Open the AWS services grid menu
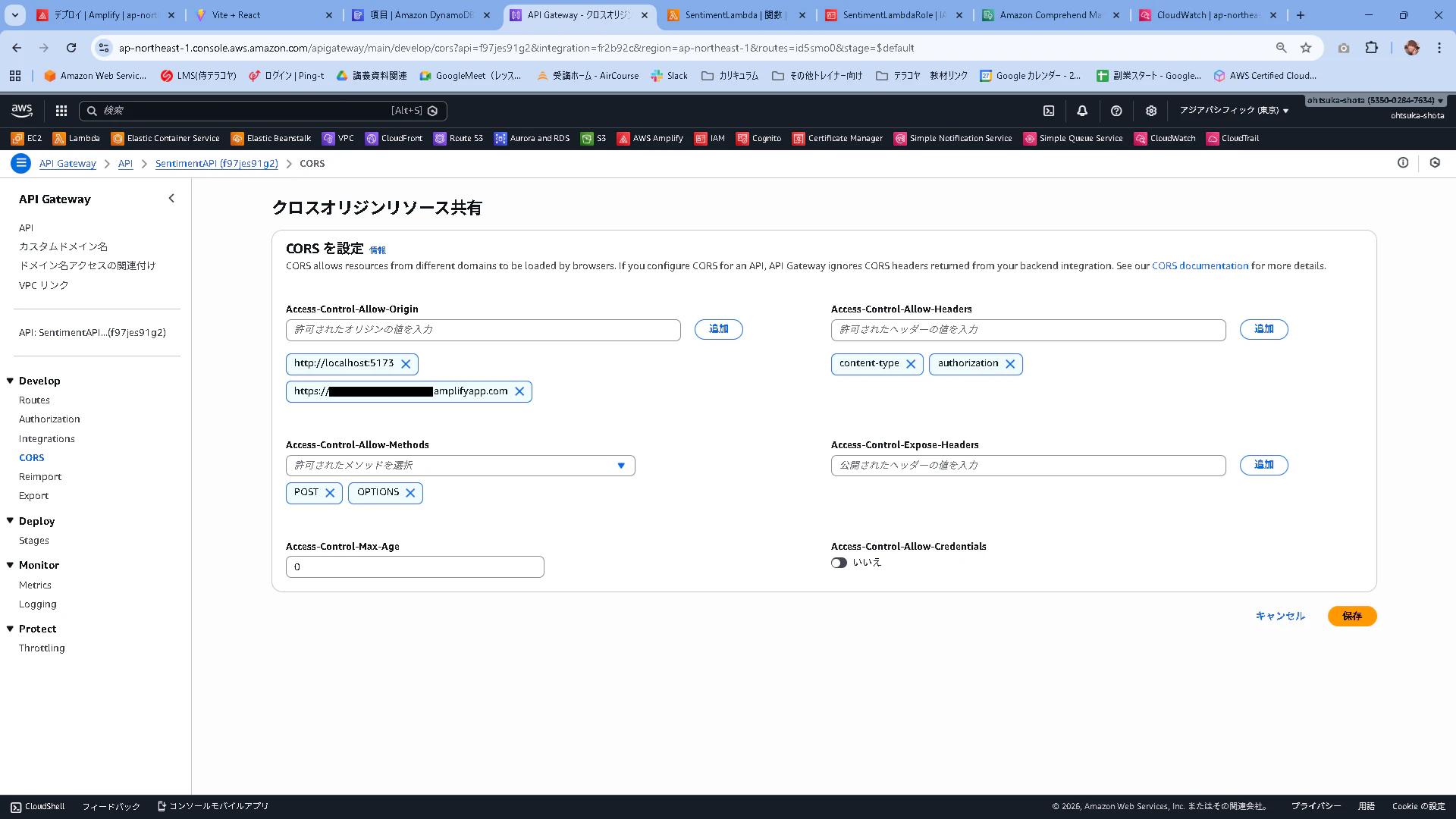This screenshot has width=1456, height=819. pos(61,111)
